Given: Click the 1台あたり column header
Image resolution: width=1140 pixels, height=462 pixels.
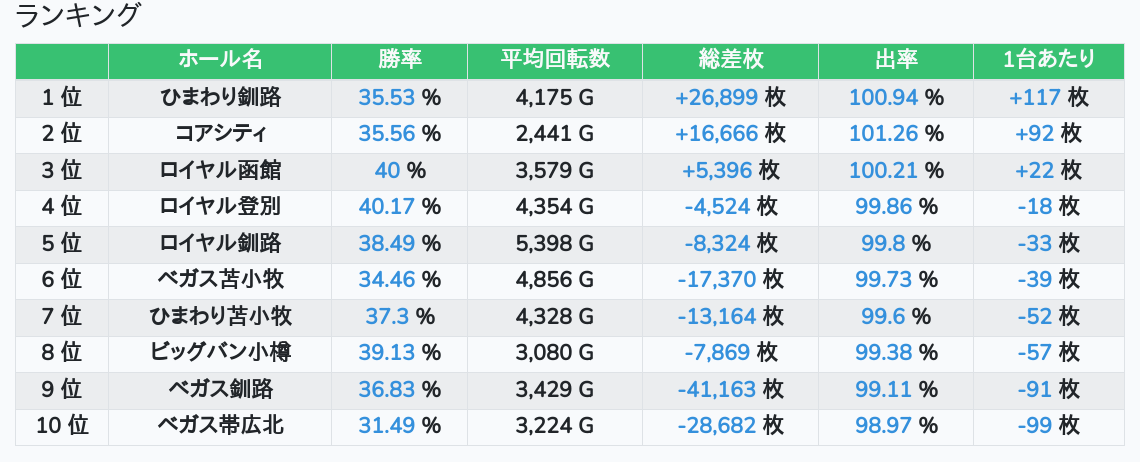Looking at the screenshot, I should (x=1048, y=60).
